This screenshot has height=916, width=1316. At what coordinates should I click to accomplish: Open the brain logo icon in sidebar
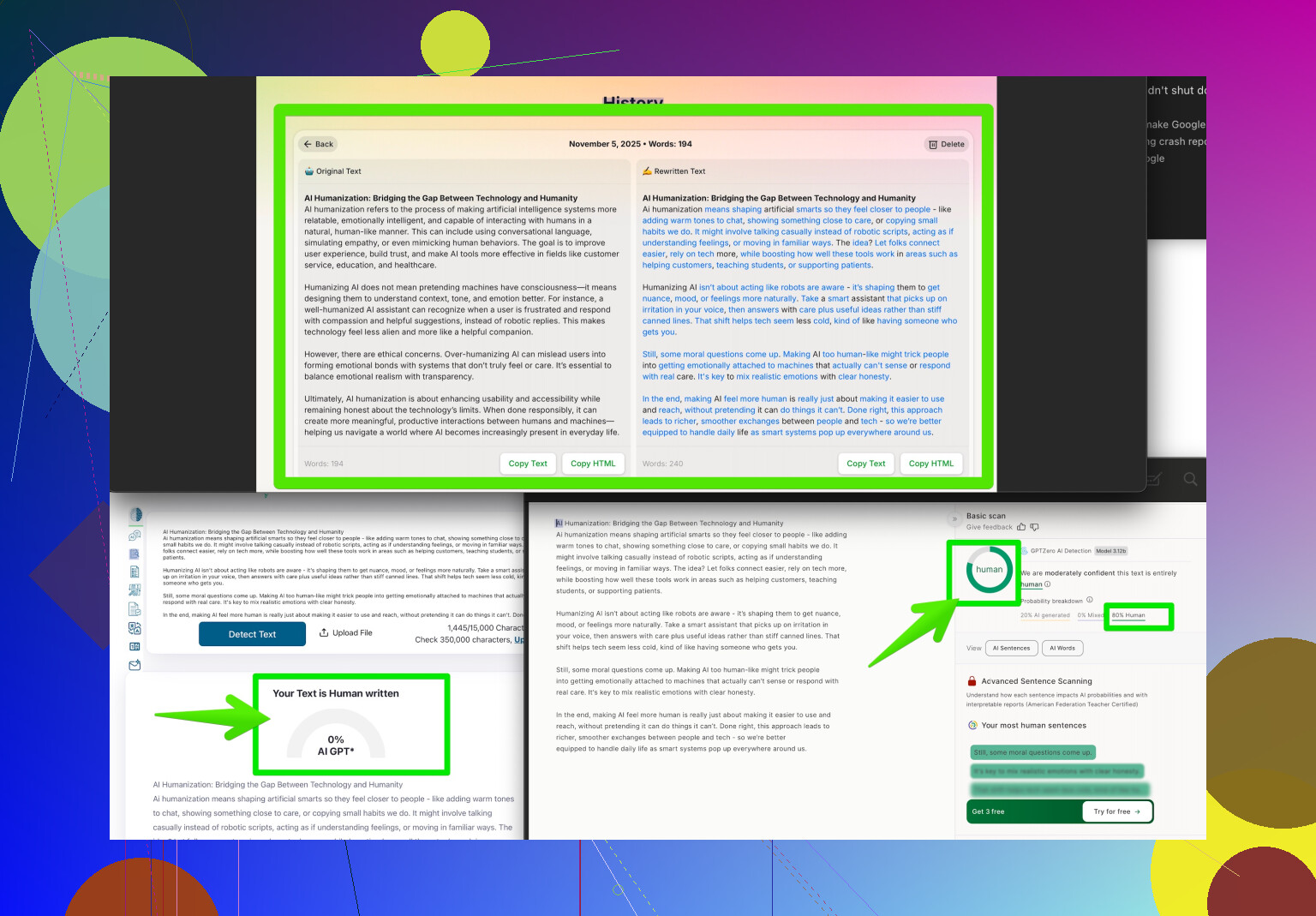coord(135,515)
